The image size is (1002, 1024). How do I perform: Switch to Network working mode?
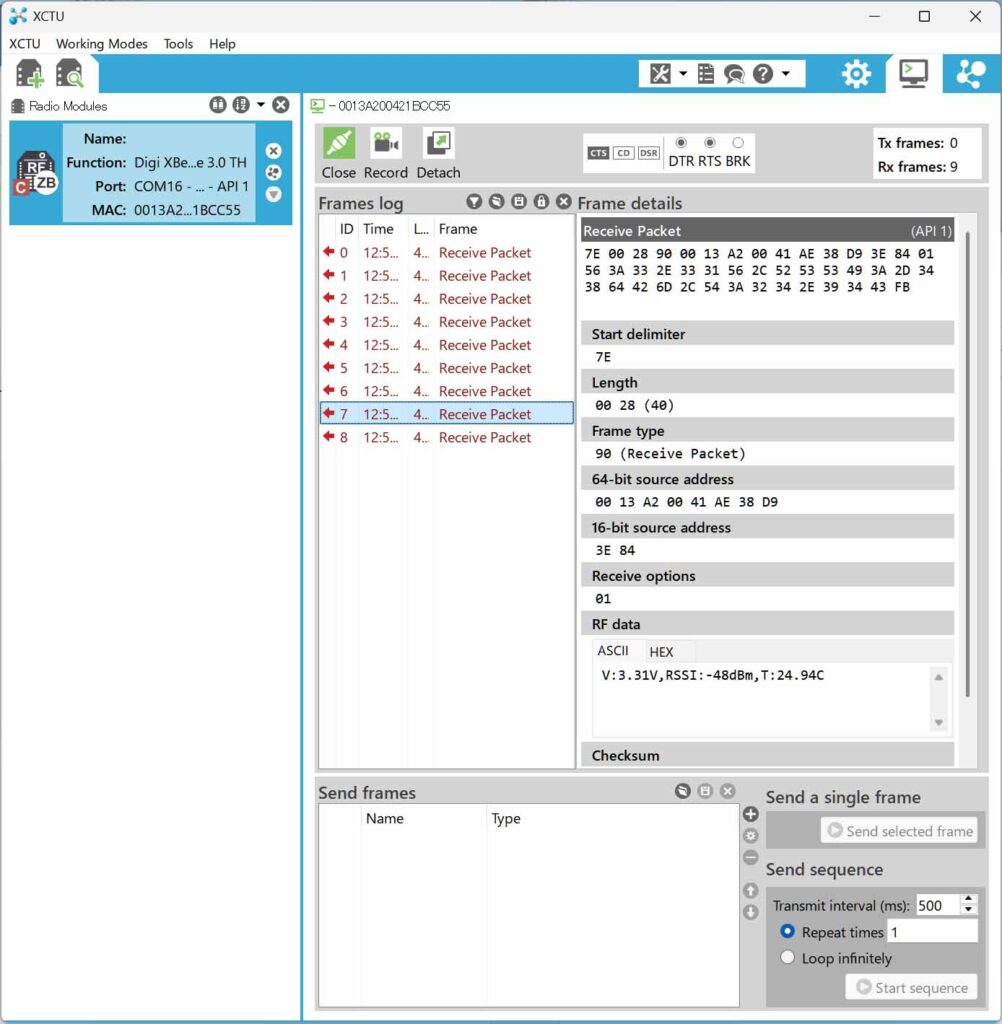971,74
